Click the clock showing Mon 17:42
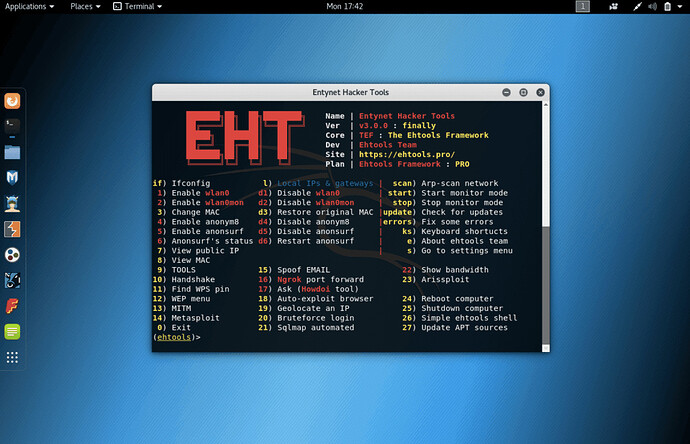 tap(347, 6)
